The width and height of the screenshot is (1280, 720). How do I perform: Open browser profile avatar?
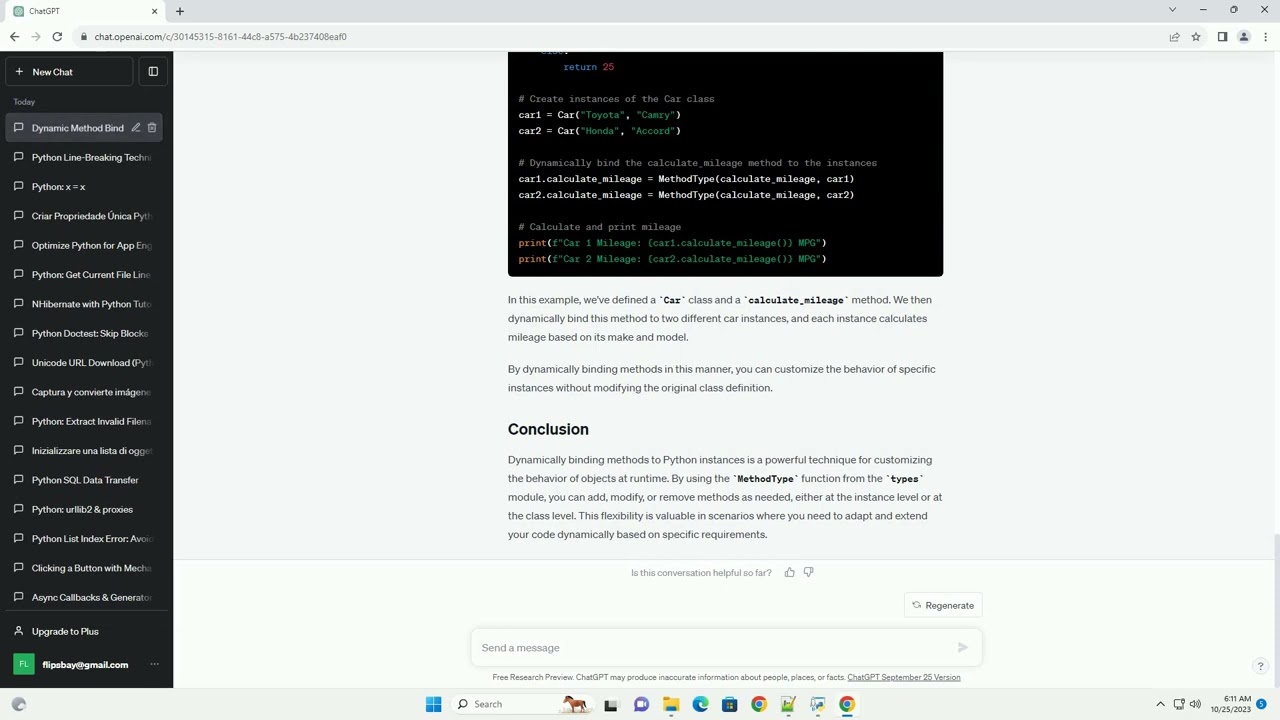pyautogui.click(x=1244, y=37)
